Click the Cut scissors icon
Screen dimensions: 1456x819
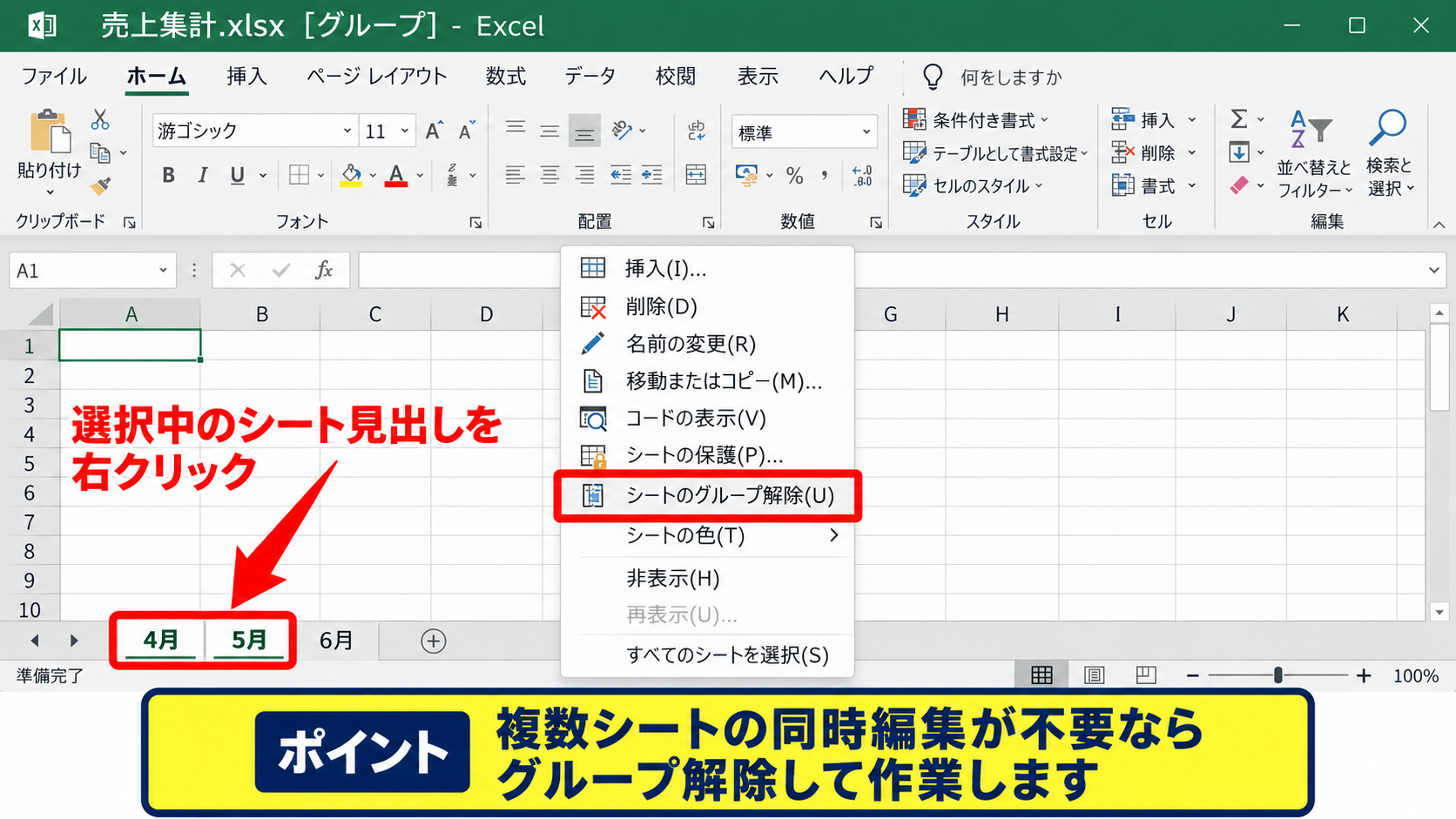coord(100,119)
